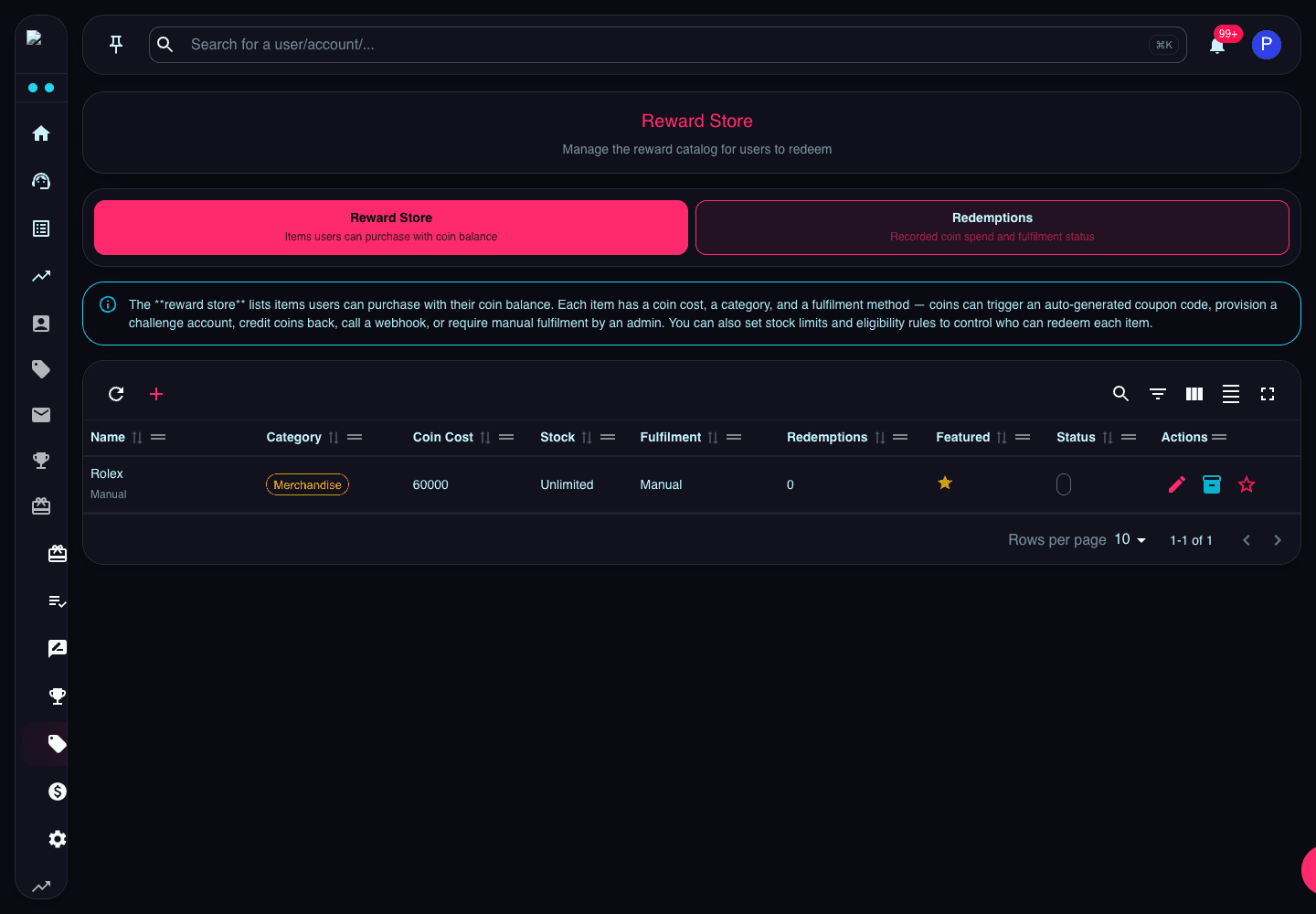The height and width of the screenshot is (914, 1316).
Task: Open the indented gift card sidebar icon
Action: (58, 554)
